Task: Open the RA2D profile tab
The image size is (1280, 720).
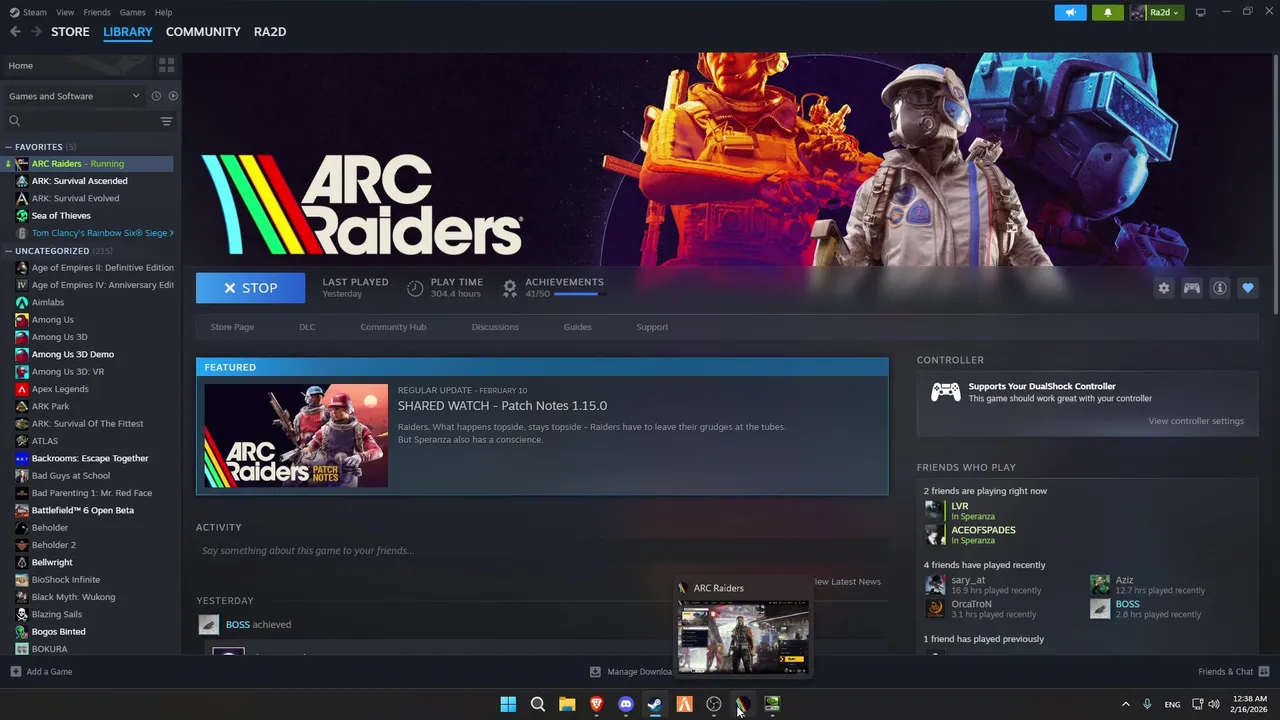Action: (x=270, y=32)
